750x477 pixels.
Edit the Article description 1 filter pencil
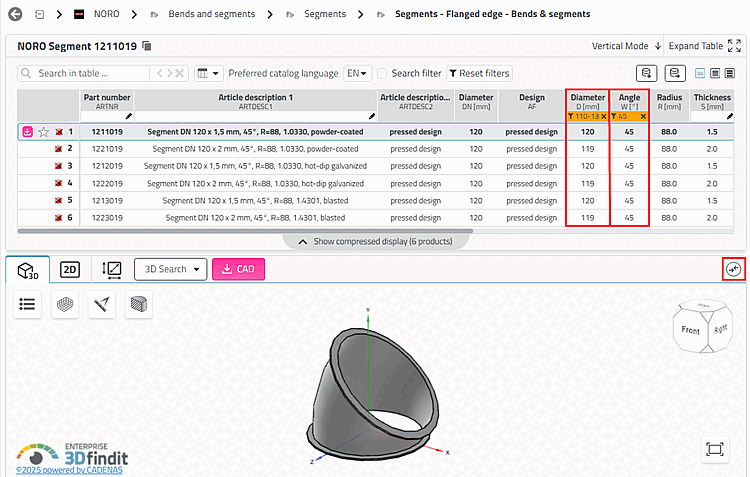pos(372,116)
